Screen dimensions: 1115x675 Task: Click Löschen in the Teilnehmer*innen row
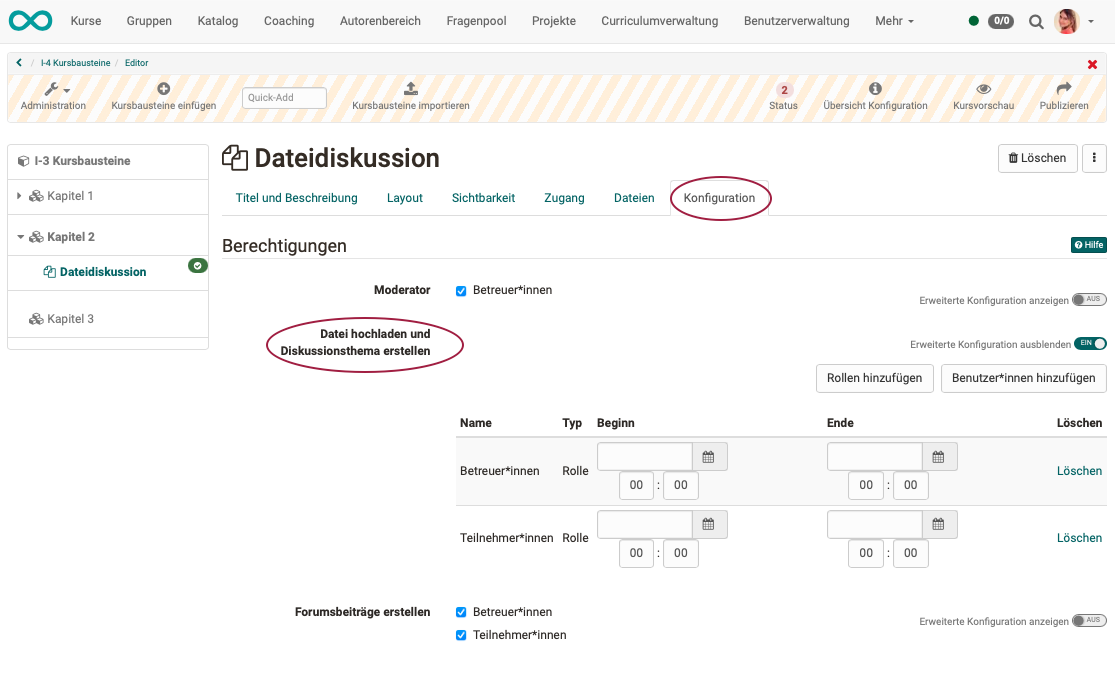coord(1079,537)
